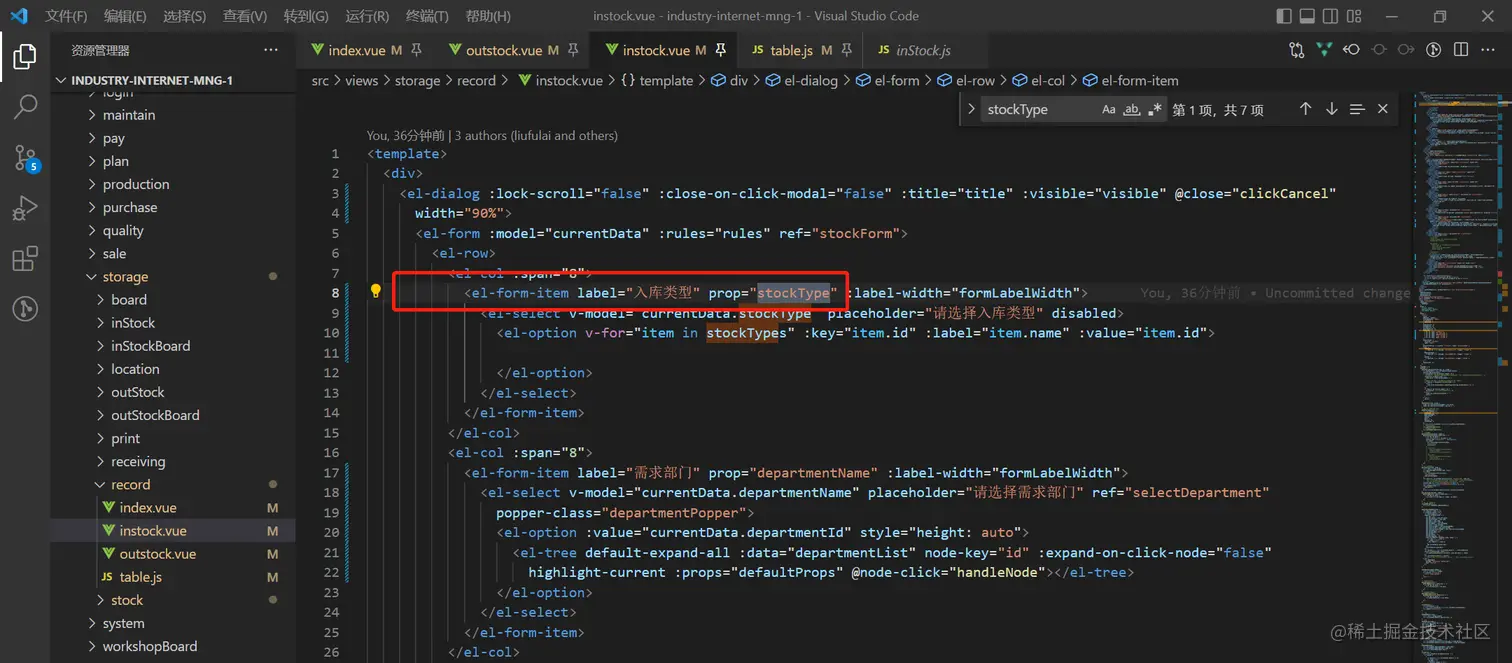The width and height of the screenshot is (1512, 663).
Task: Close the find widget
Action: coord(1383,109)
